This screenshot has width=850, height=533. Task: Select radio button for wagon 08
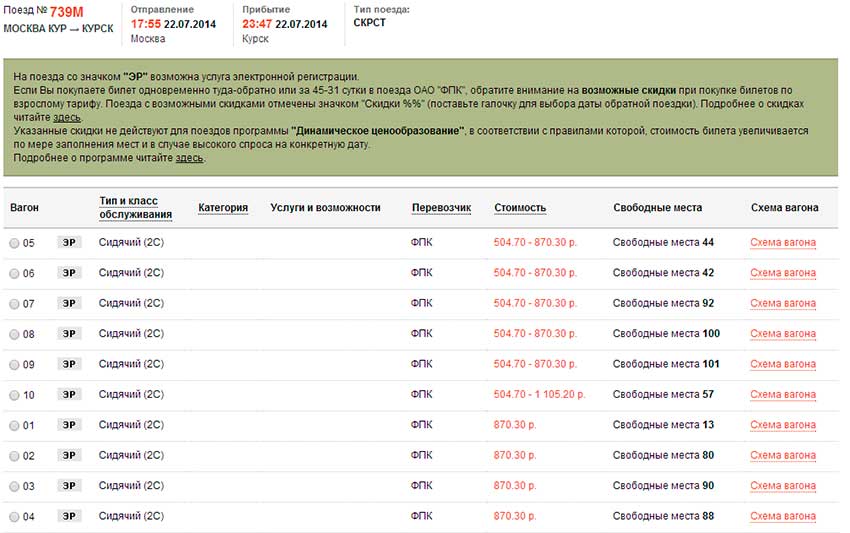[14, 334]
